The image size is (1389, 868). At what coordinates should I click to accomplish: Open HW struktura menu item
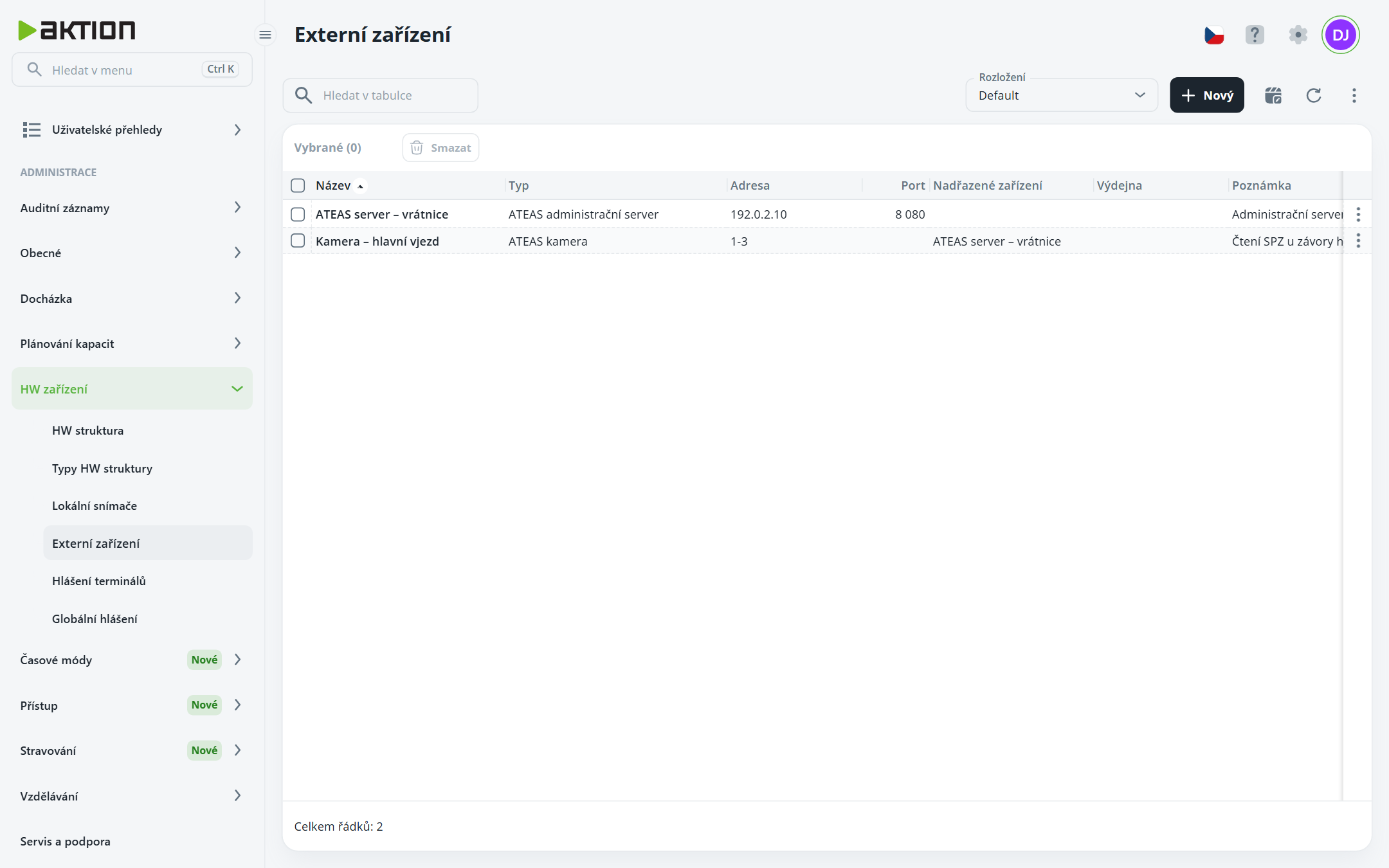coord(148,430)
